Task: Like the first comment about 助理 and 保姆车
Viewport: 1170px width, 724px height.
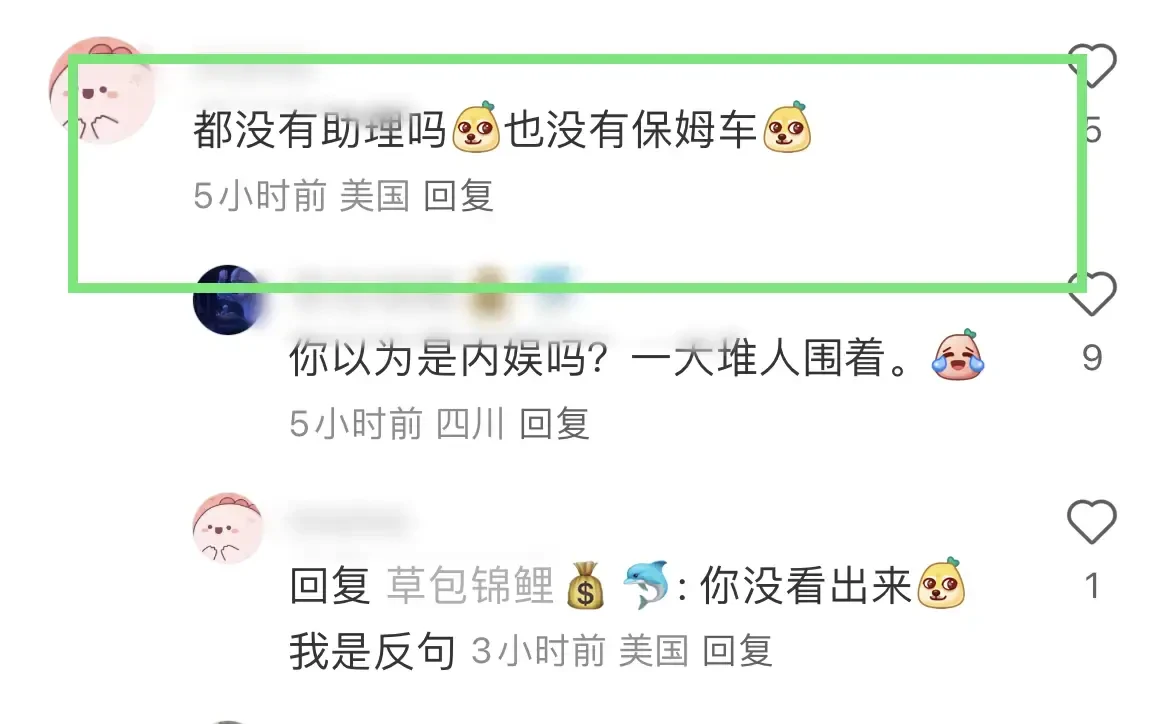Action: click(1092, 66)
